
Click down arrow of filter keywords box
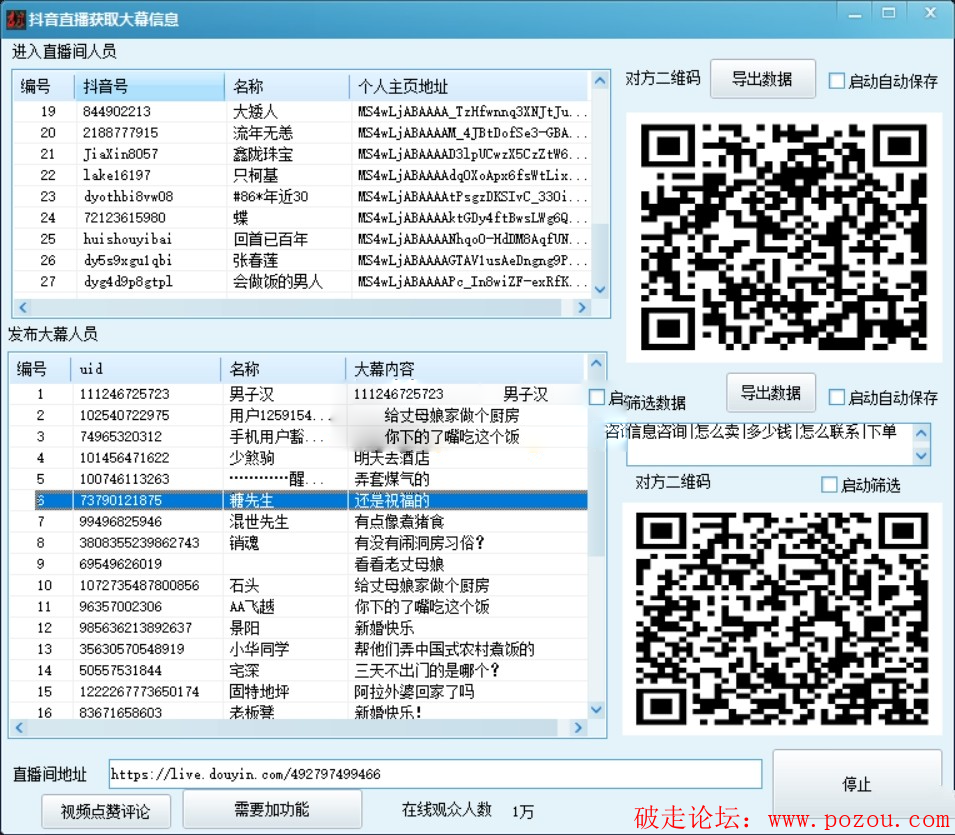pos(922,456)
